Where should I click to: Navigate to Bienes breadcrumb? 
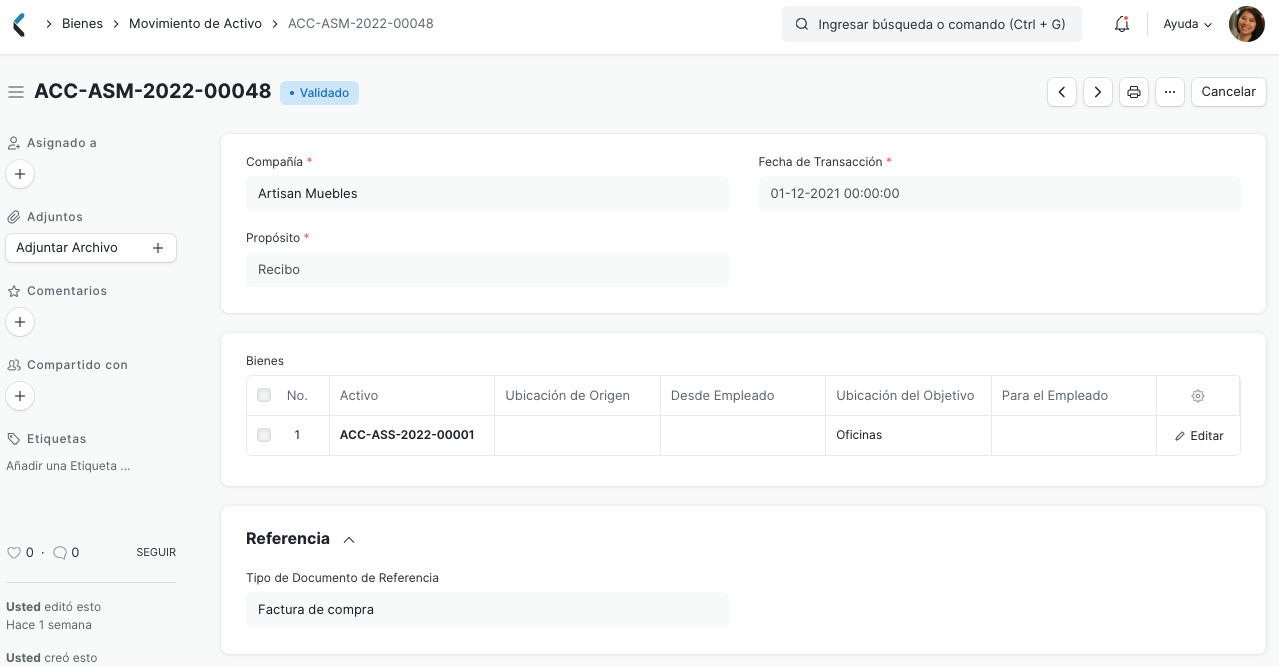82,23
